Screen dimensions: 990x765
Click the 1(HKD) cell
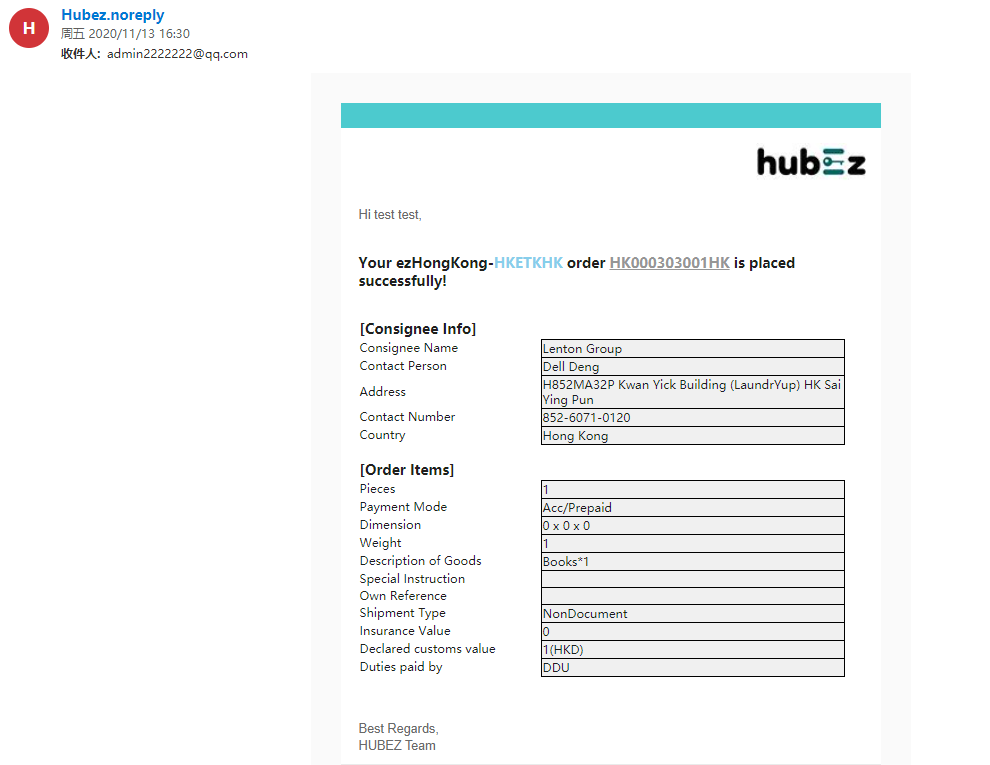pyautogui.click(x=693, y=649)
